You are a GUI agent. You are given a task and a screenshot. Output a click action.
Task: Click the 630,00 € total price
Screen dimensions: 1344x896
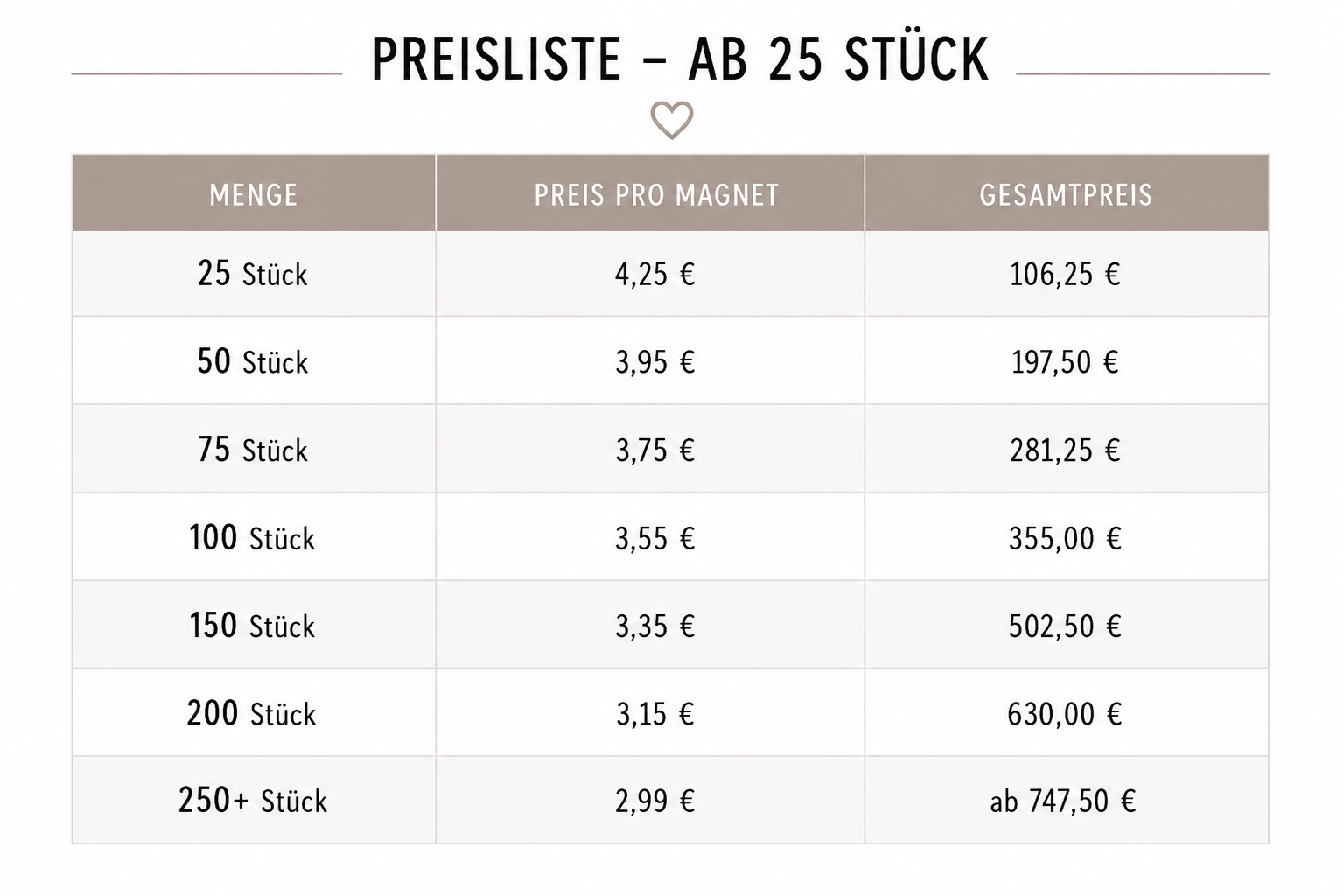1065,714
